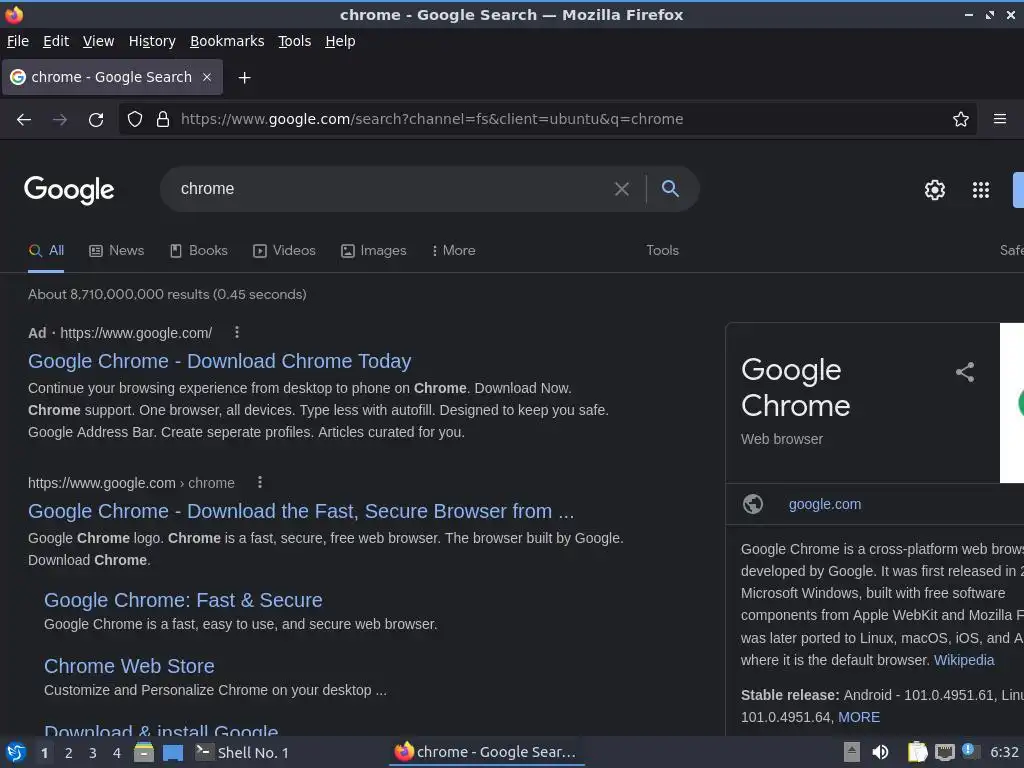Switch to Videos results
This screenshot has width=1024, height=768.
pyautogui.click(x=284, y=251)
